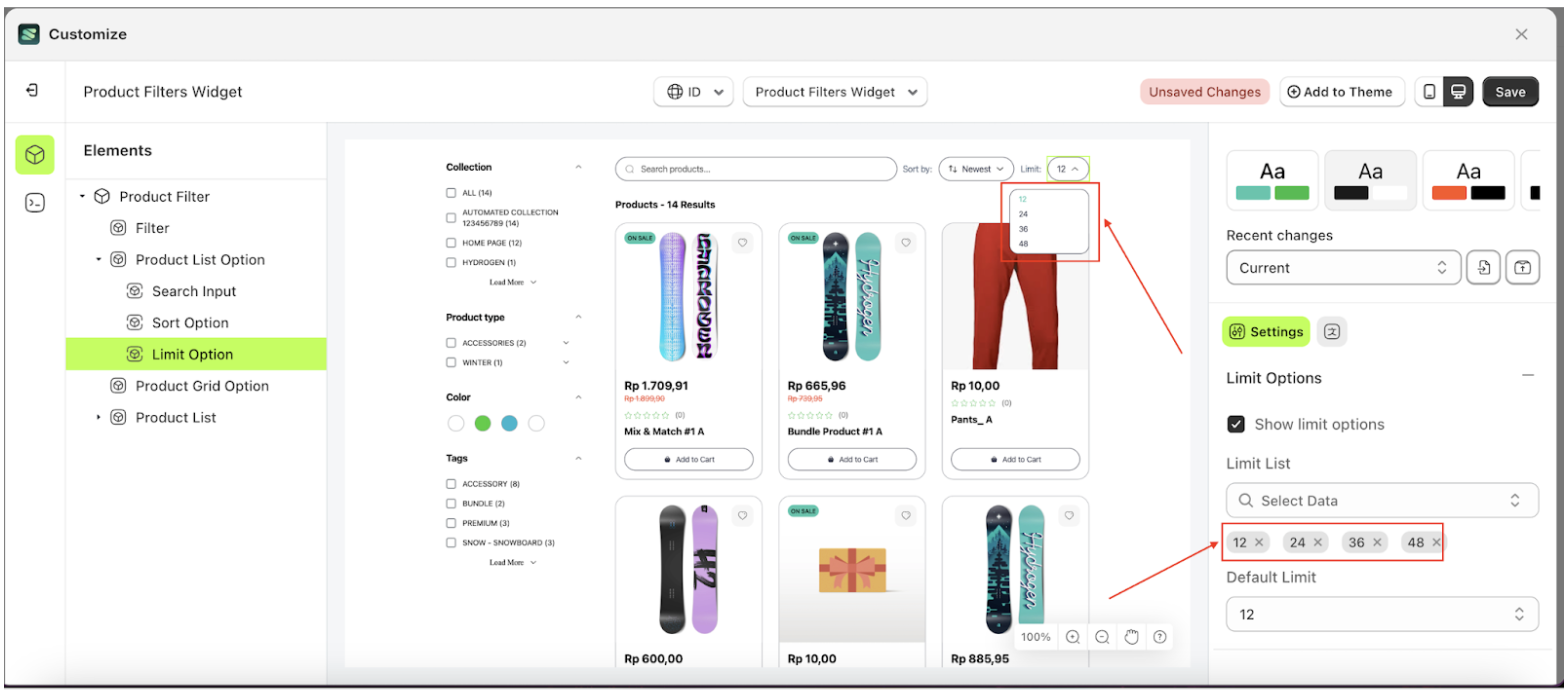
Task: Open the ID language dropdown
Action: point(694,92)
